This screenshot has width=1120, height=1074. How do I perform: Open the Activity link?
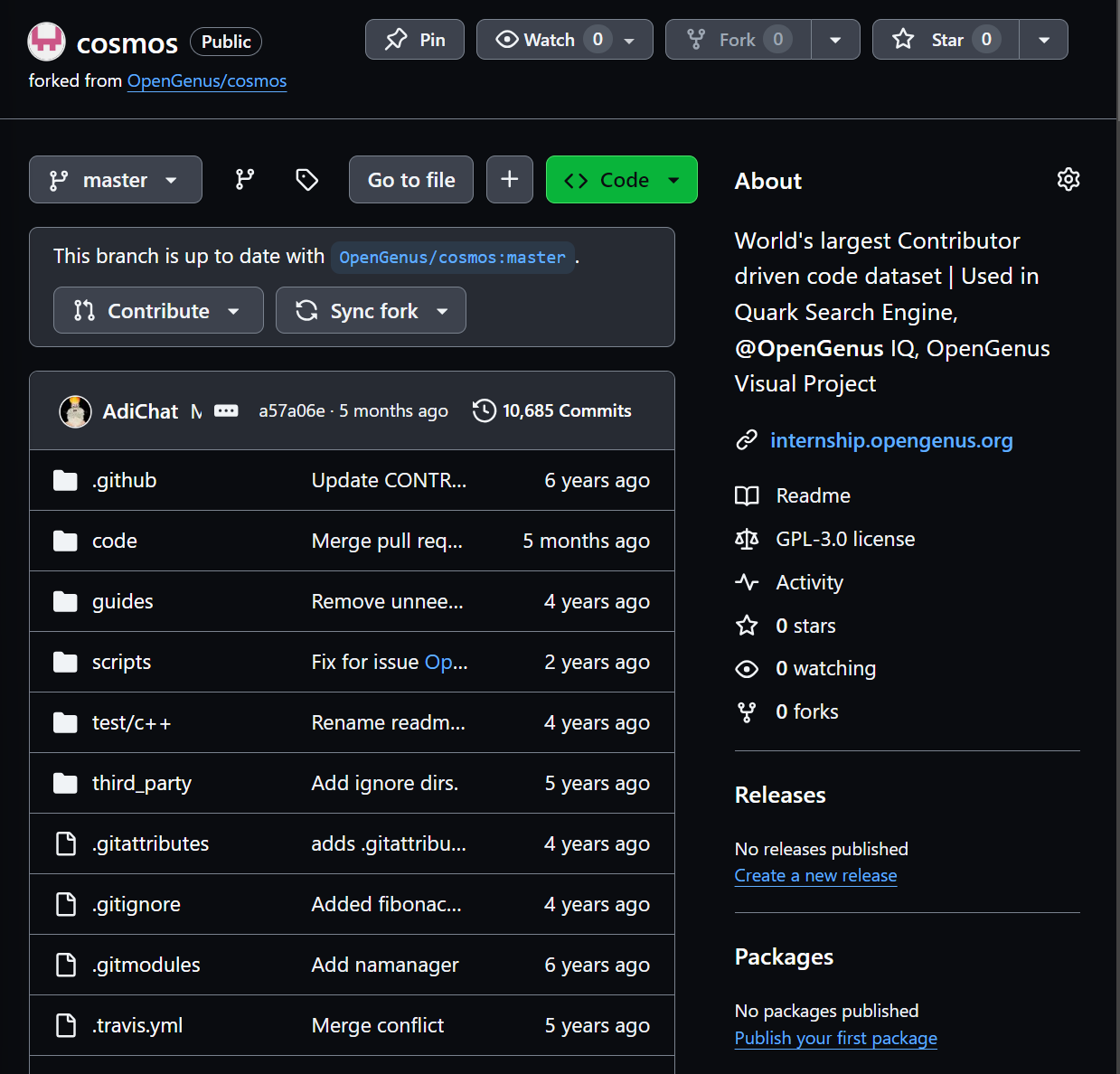point(809,582)
